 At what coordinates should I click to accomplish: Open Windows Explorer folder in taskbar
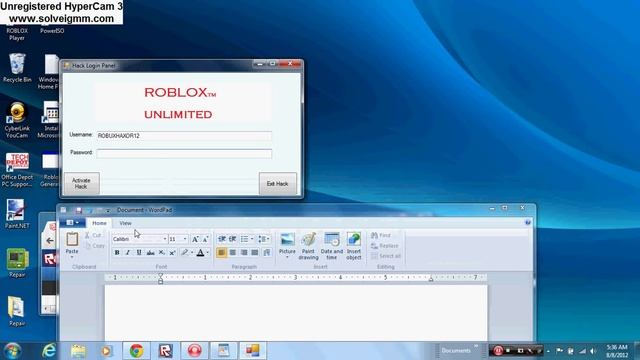pos(78,351)
